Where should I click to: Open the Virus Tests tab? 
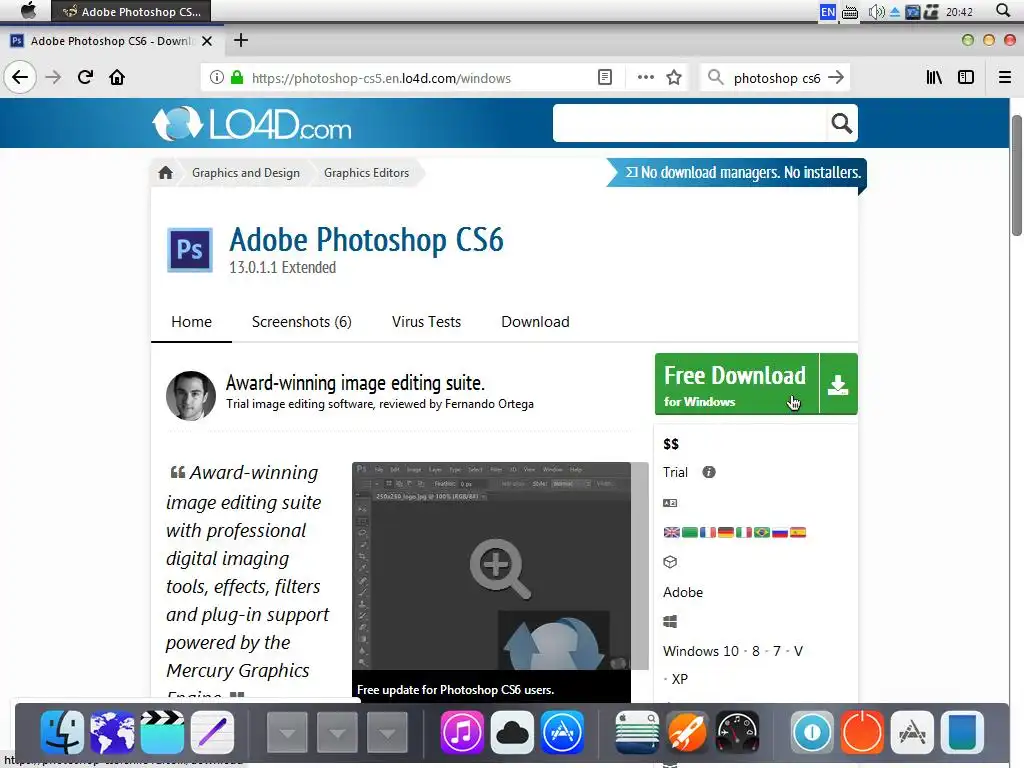[x=426, y=322]
